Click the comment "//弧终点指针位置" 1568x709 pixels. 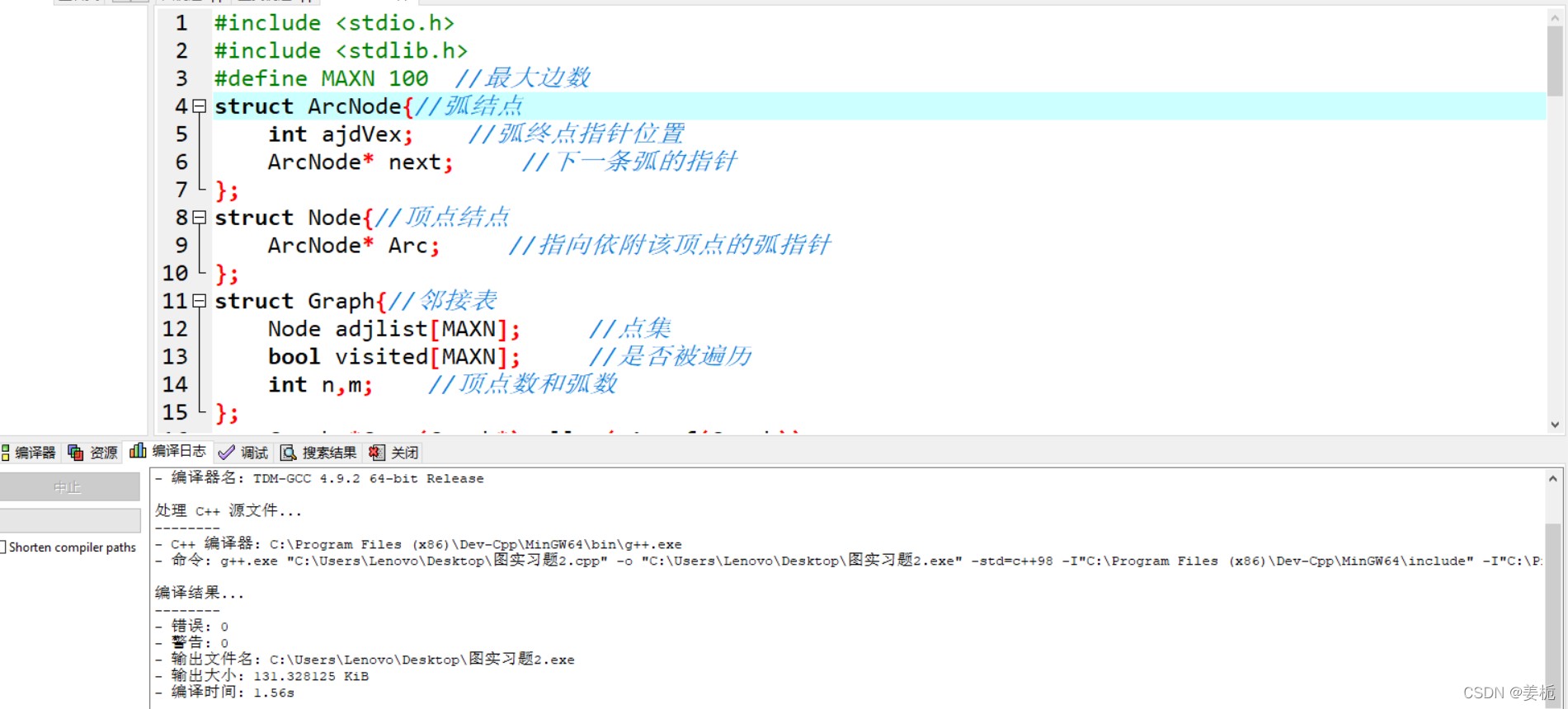point(577,134)
